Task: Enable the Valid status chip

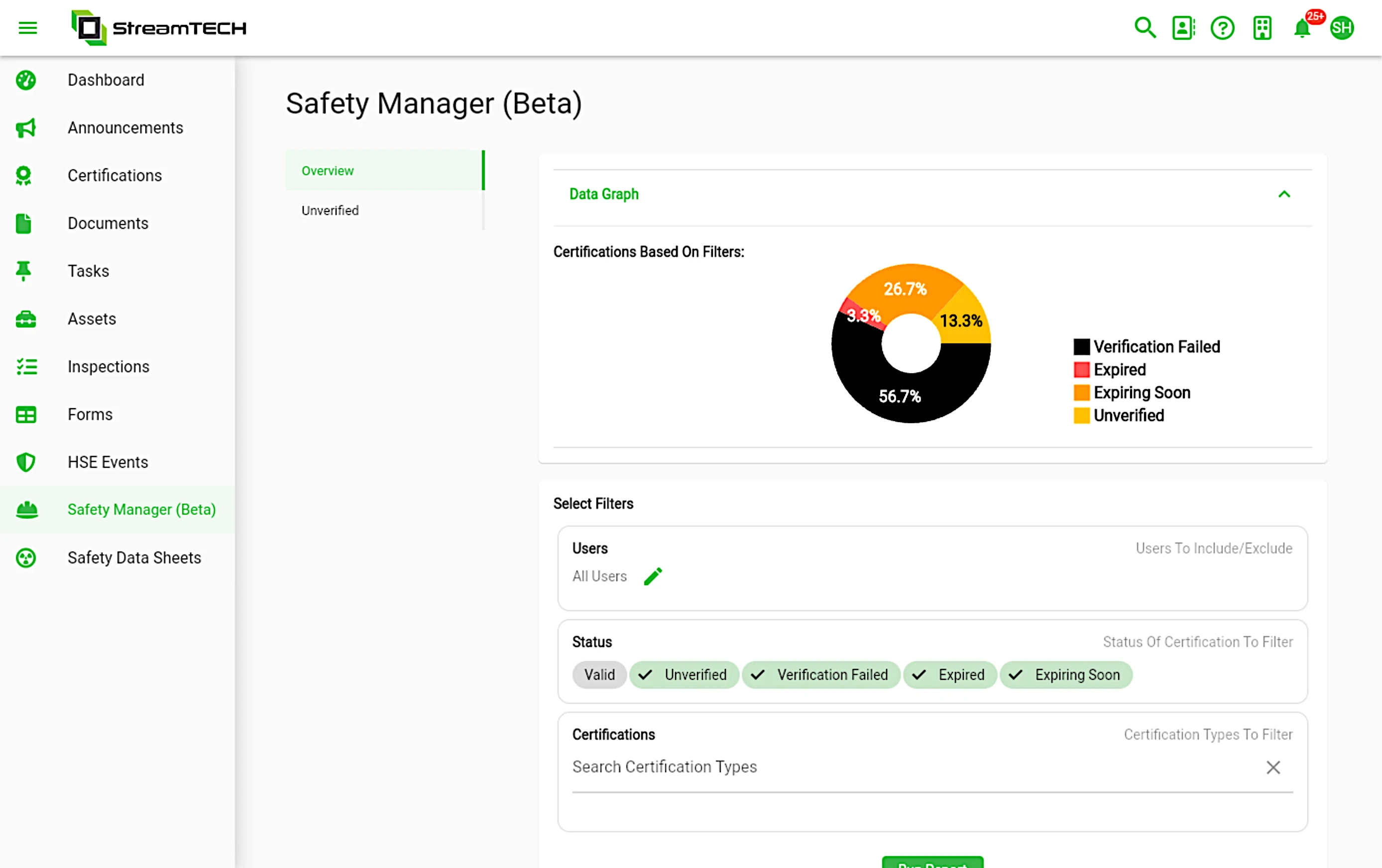Action: (599, 675)
